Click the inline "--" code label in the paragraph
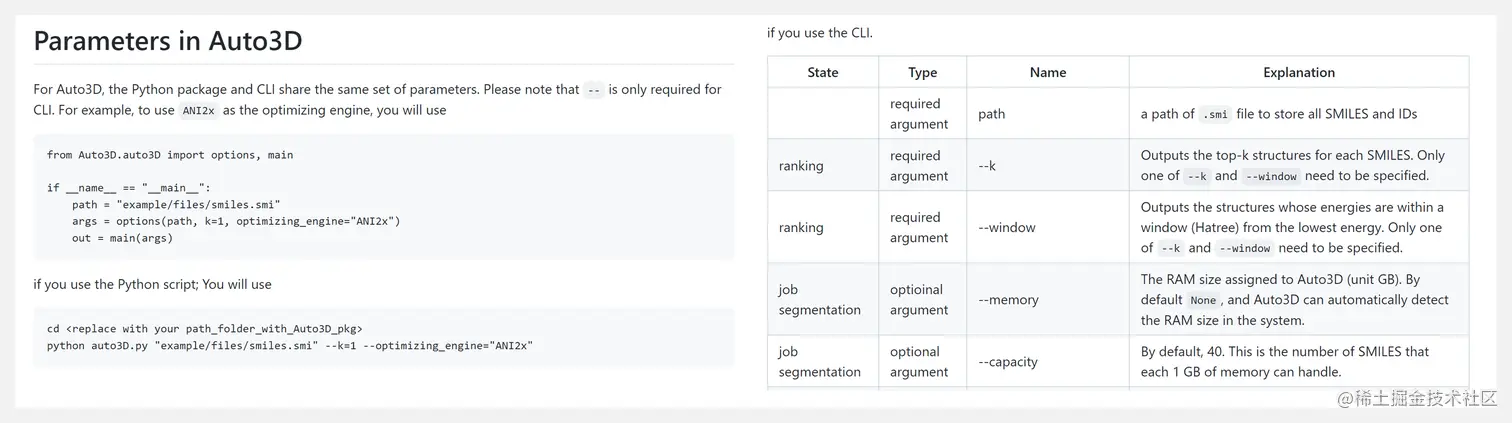The height and width of the screenshot is (423, 1512). [594, 89]
